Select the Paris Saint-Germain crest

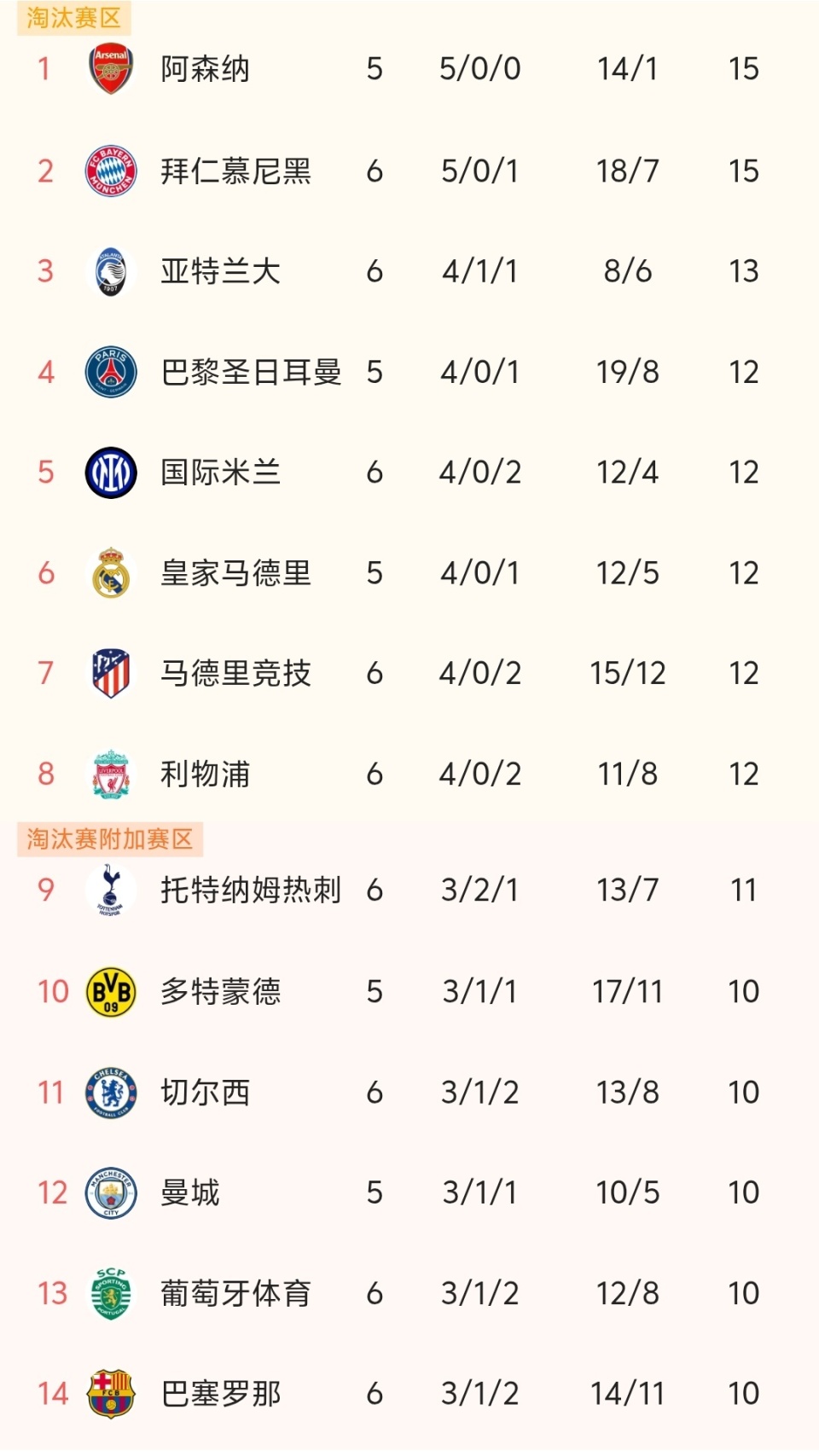pyautogui.click(x=111, y=372)
